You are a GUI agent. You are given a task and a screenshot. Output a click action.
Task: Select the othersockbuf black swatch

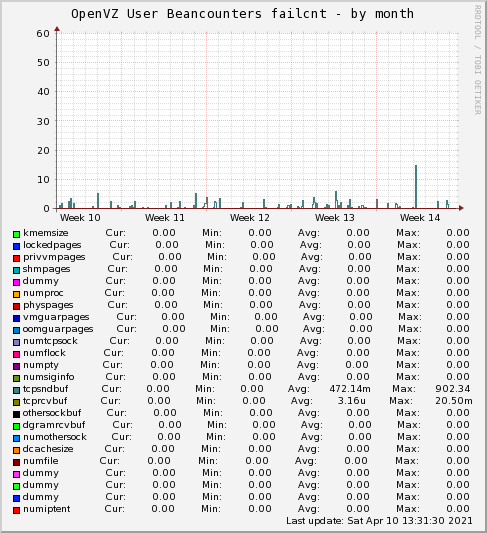click(x=16, y=414)
